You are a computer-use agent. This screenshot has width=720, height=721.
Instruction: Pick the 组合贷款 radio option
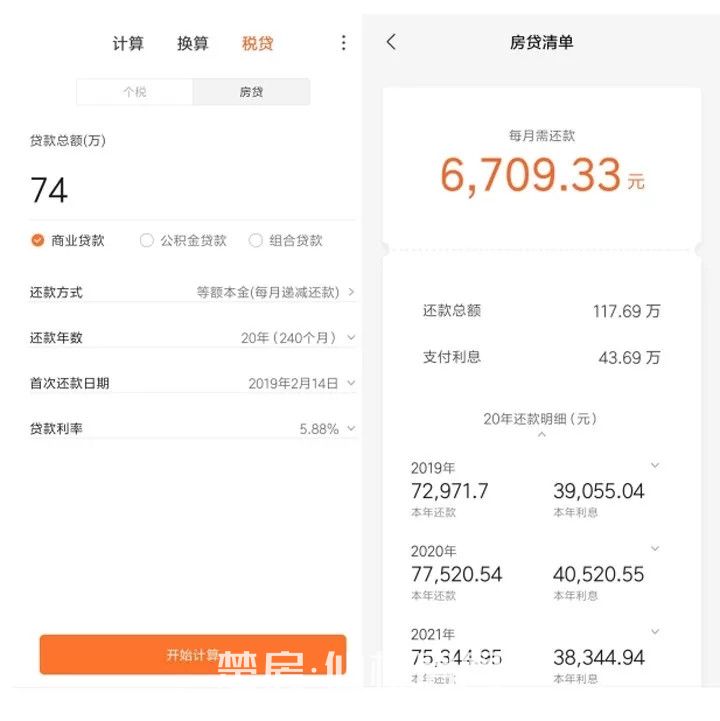click(256, 240)
